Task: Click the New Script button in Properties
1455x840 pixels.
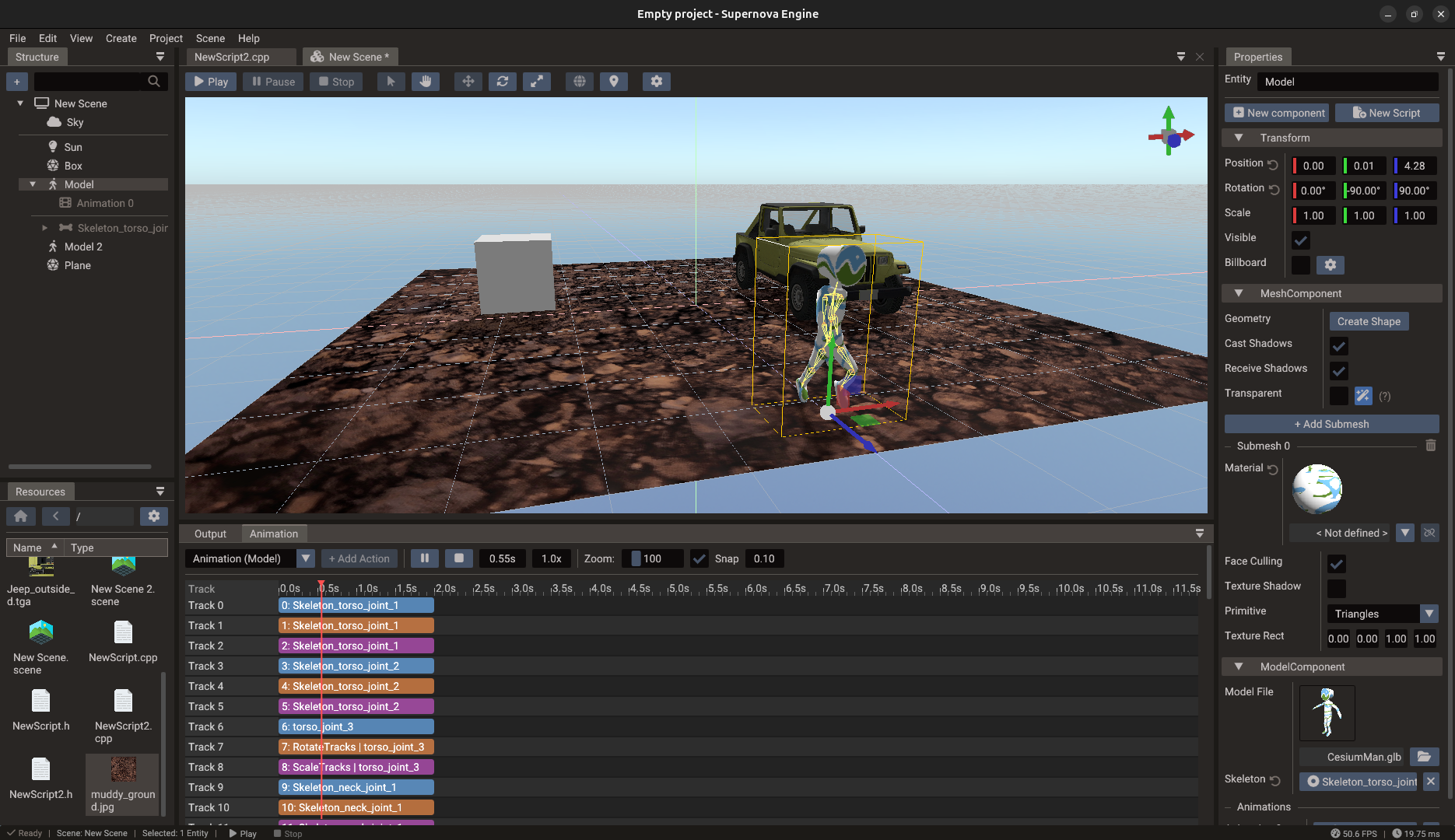Action: pyautogui.click(x=1387, y=113)
